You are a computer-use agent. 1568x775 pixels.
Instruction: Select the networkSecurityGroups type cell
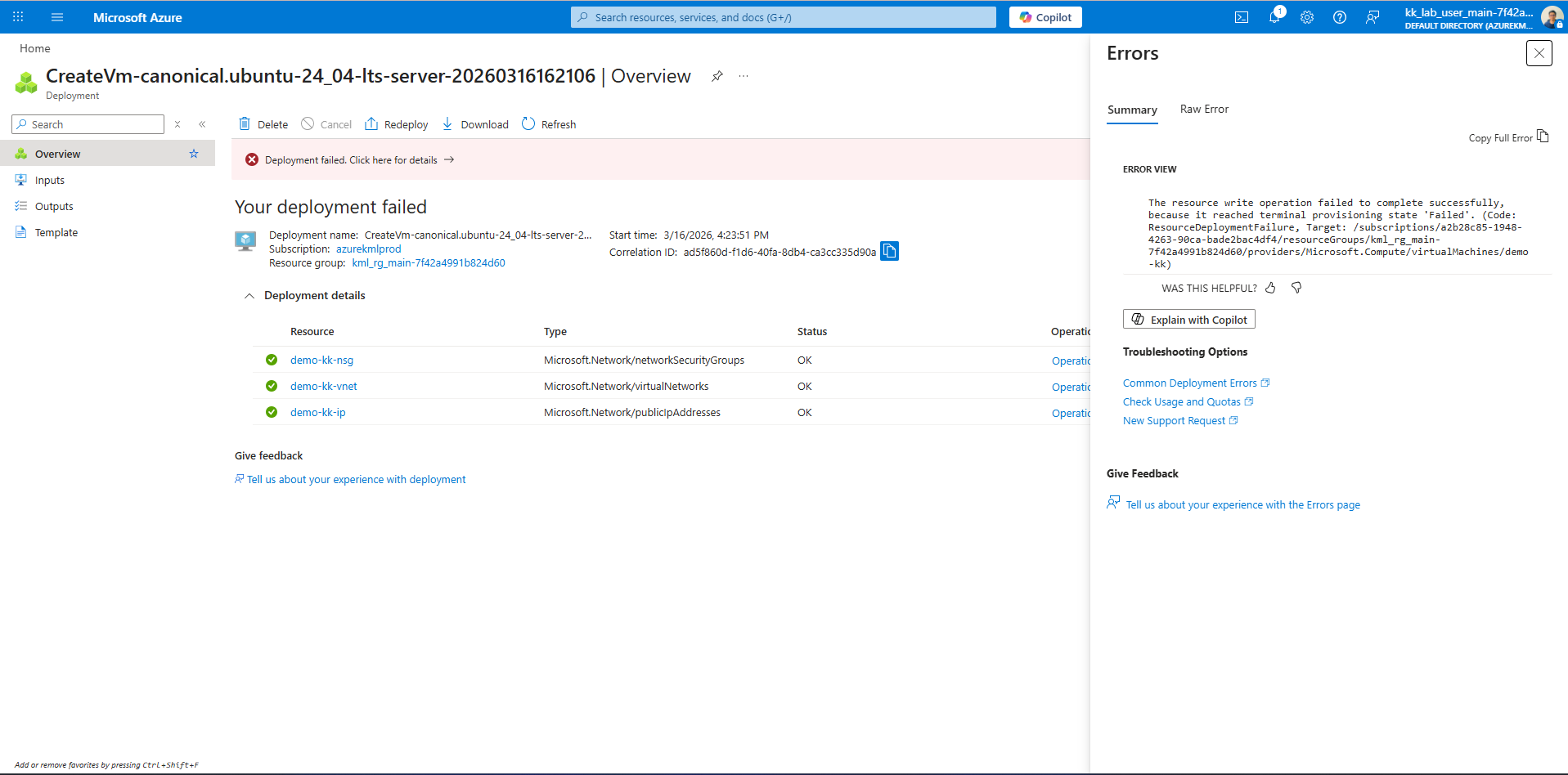pos(645,361)
